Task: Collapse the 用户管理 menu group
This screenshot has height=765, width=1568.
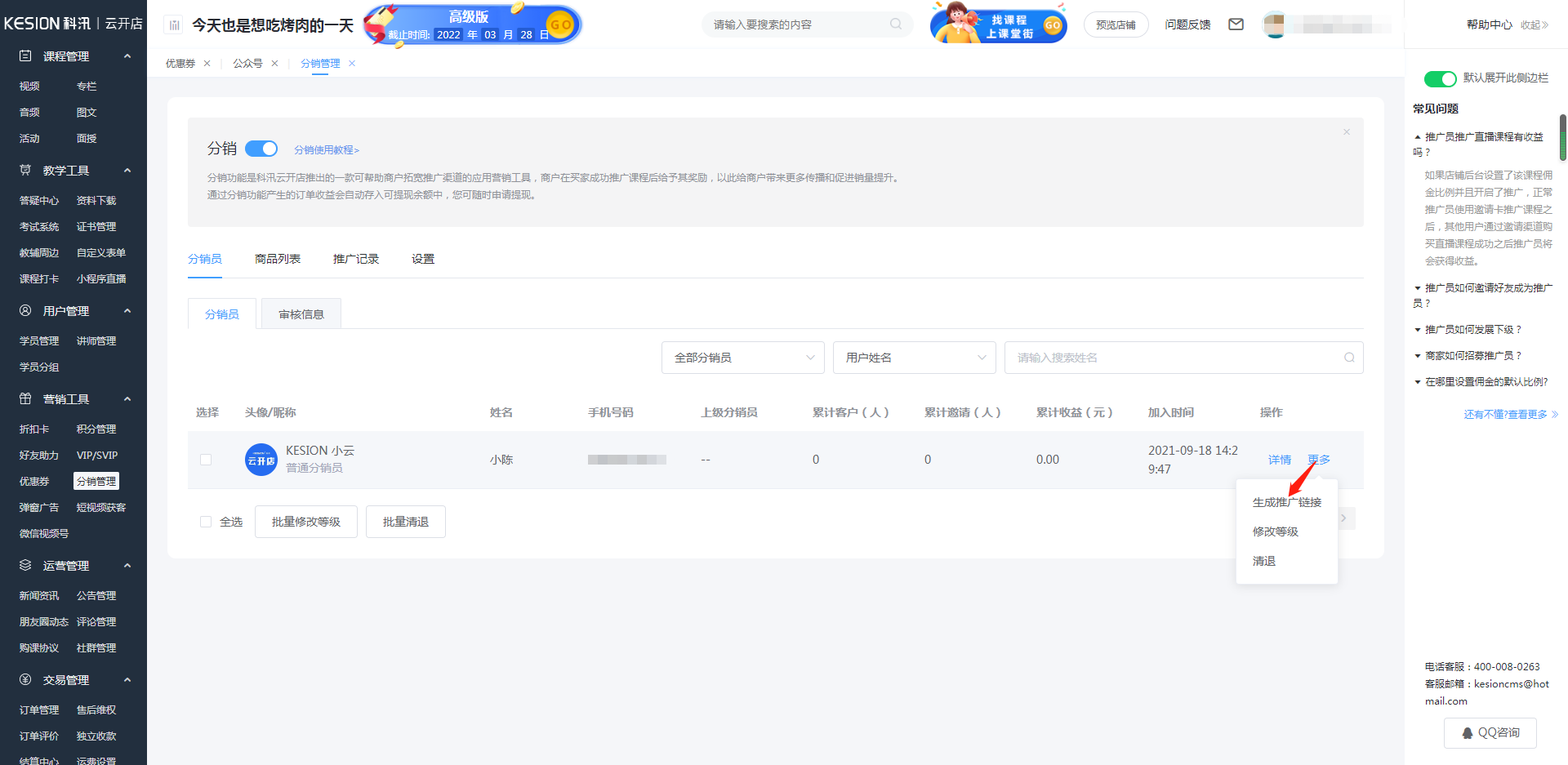Action: [127, 311]
